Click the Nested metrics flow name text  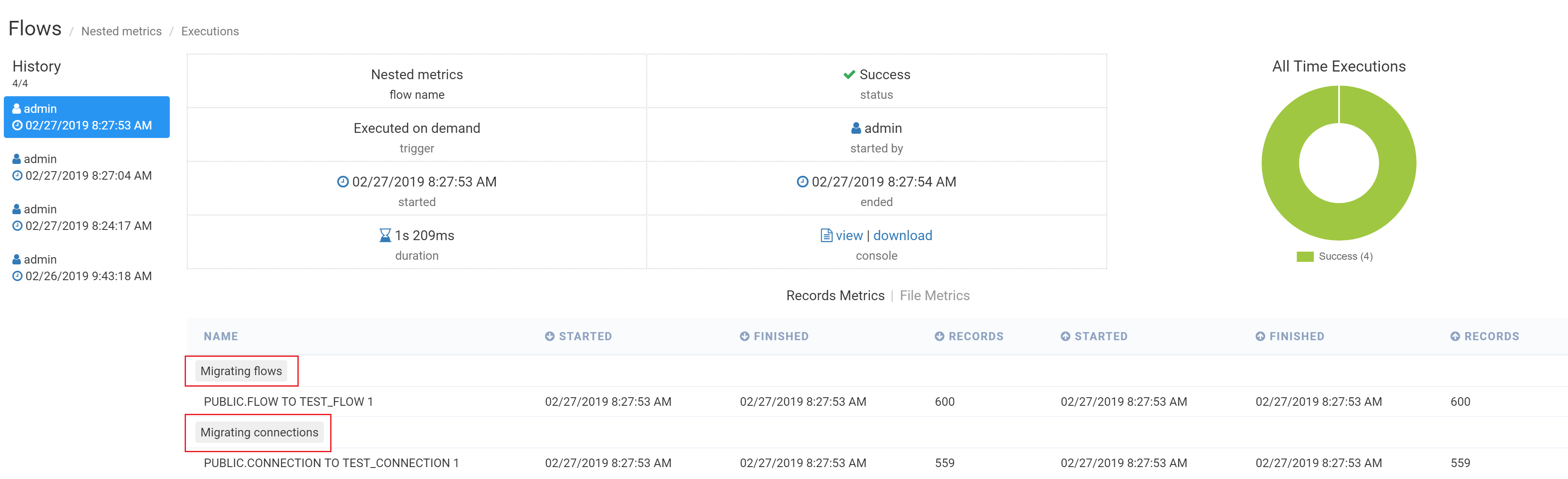(x=417, y=75)
